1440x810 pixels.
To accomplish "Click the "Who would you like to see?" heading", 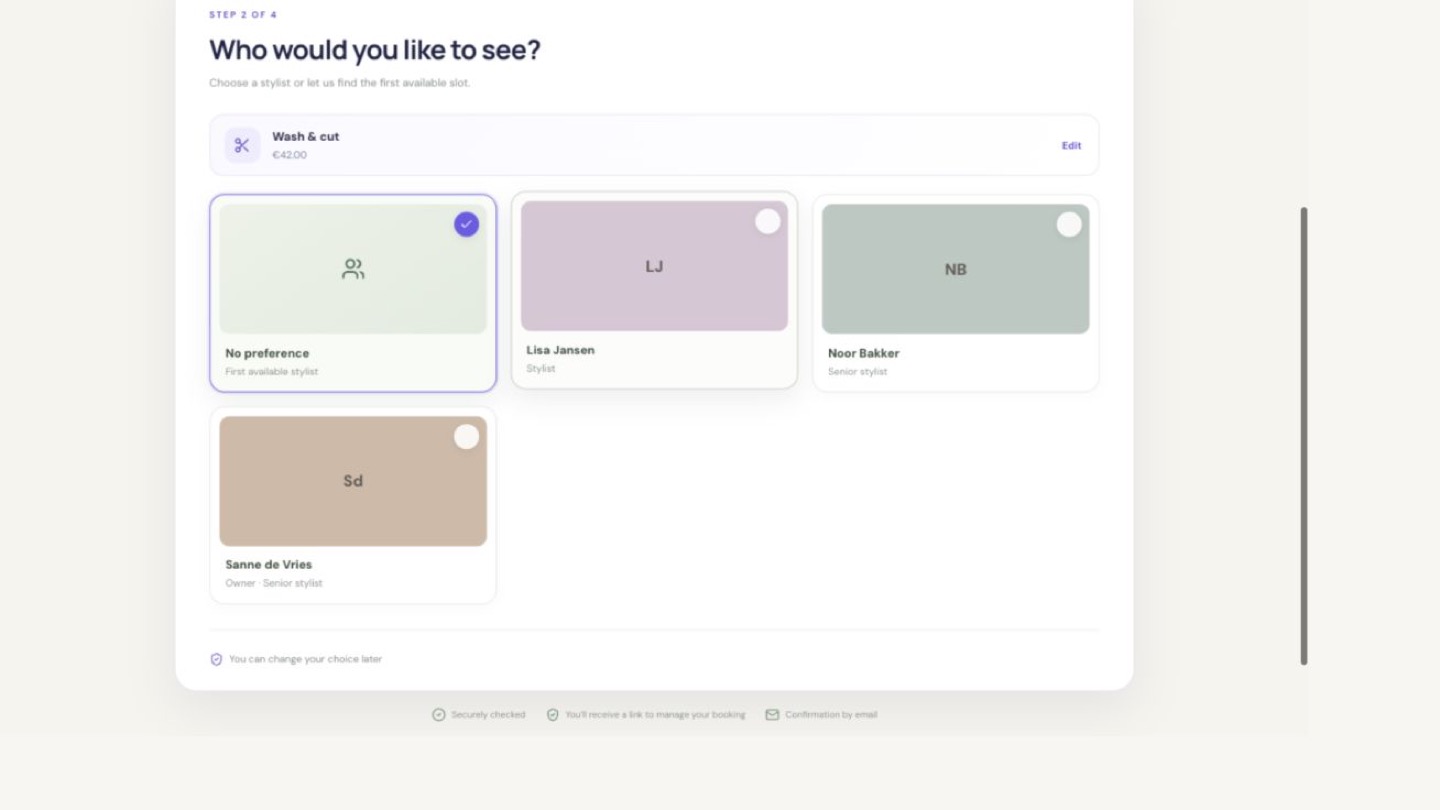I will tap(375, 50).
